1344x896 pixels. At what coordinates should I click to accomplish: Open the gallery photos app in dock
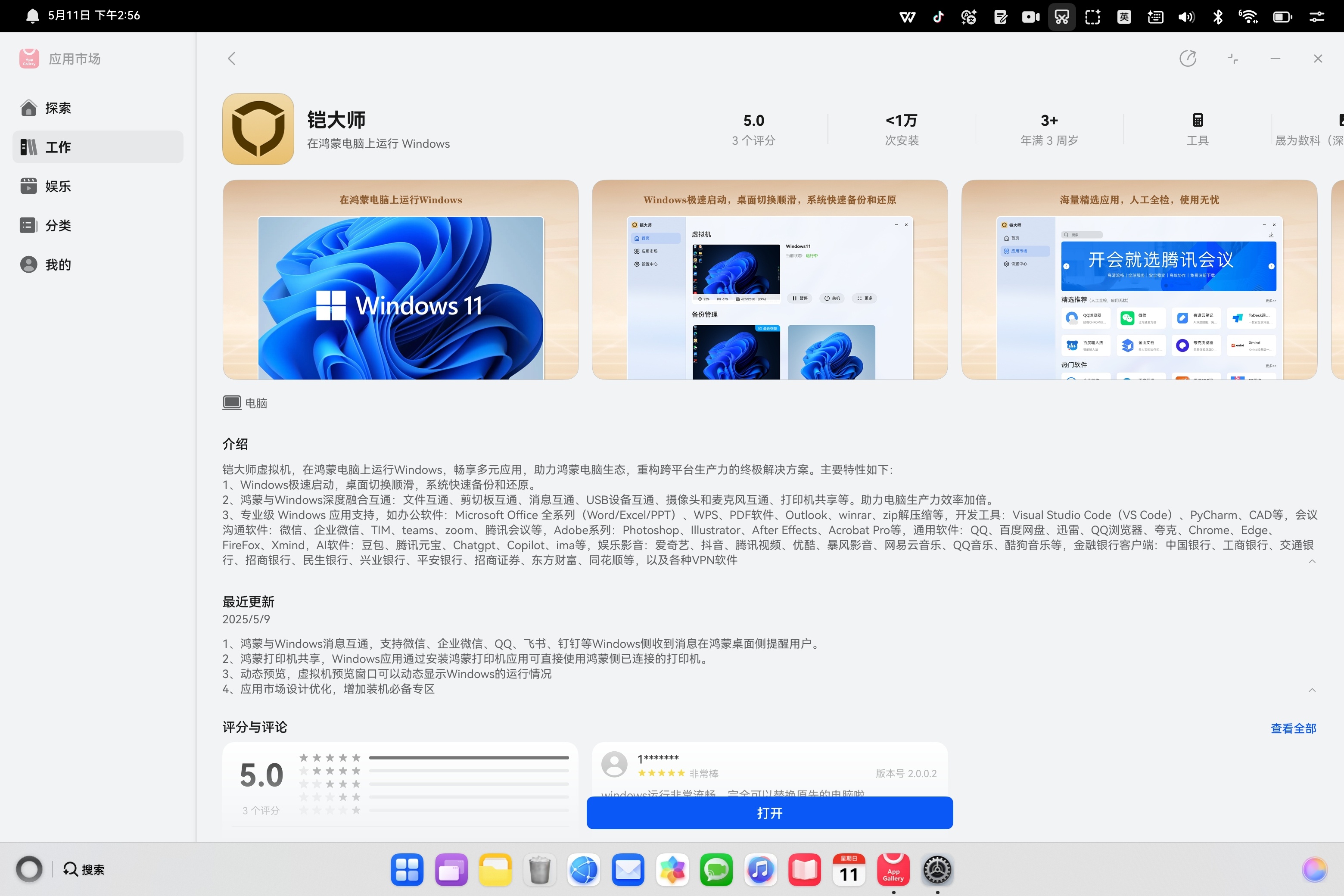[x=672, y=870]
